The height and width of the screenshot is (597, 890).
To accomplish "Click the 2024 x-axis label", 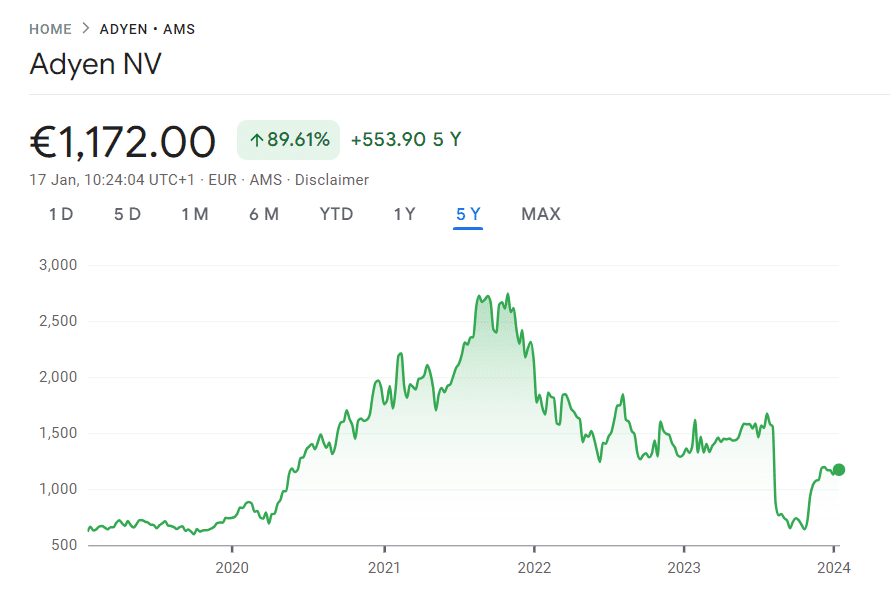I will tap(833, 568).
